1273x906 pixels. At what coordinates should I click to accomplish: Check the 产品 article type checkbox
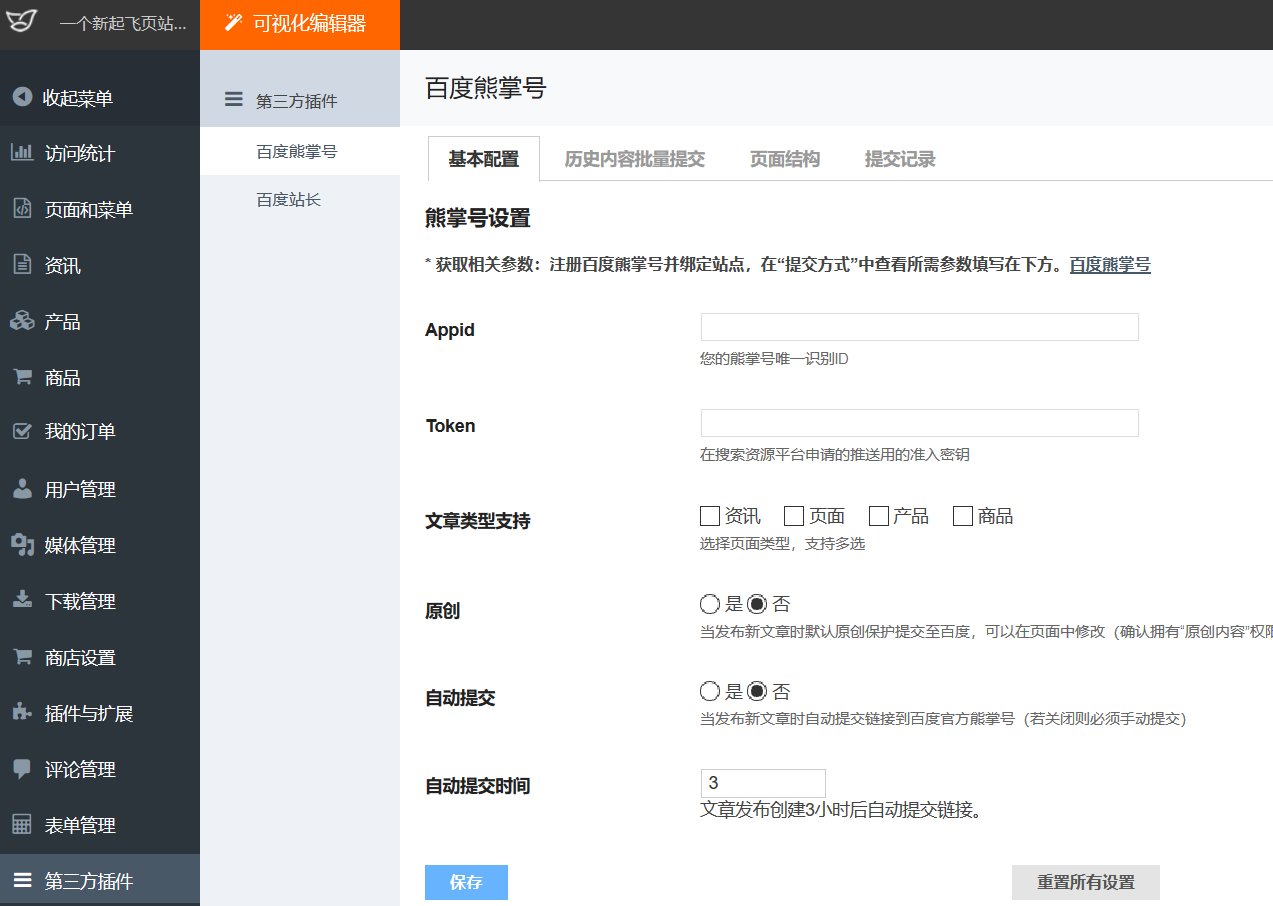click(879, 516)
